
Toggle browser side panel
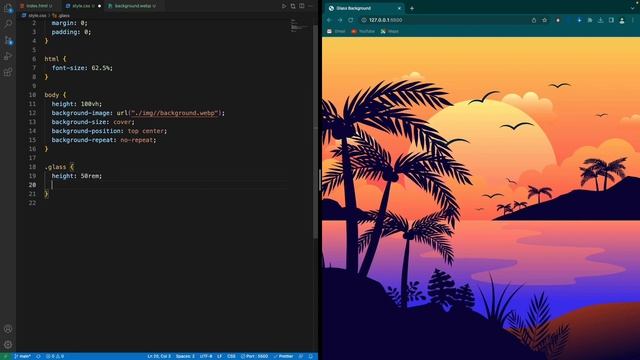point(611,20)
